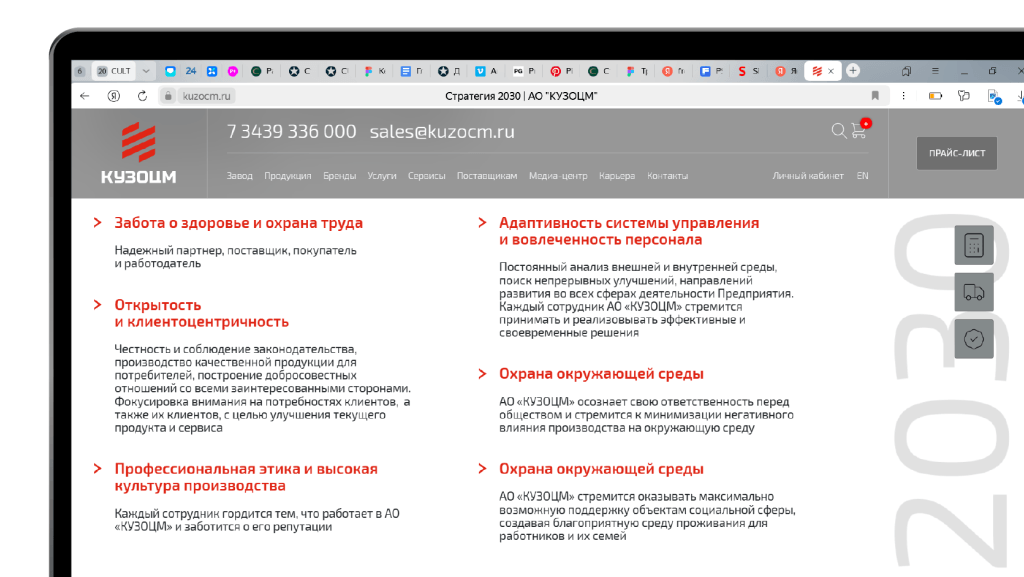Switch to the pinned pink 'Pt' tab

(x=232, y=71)
